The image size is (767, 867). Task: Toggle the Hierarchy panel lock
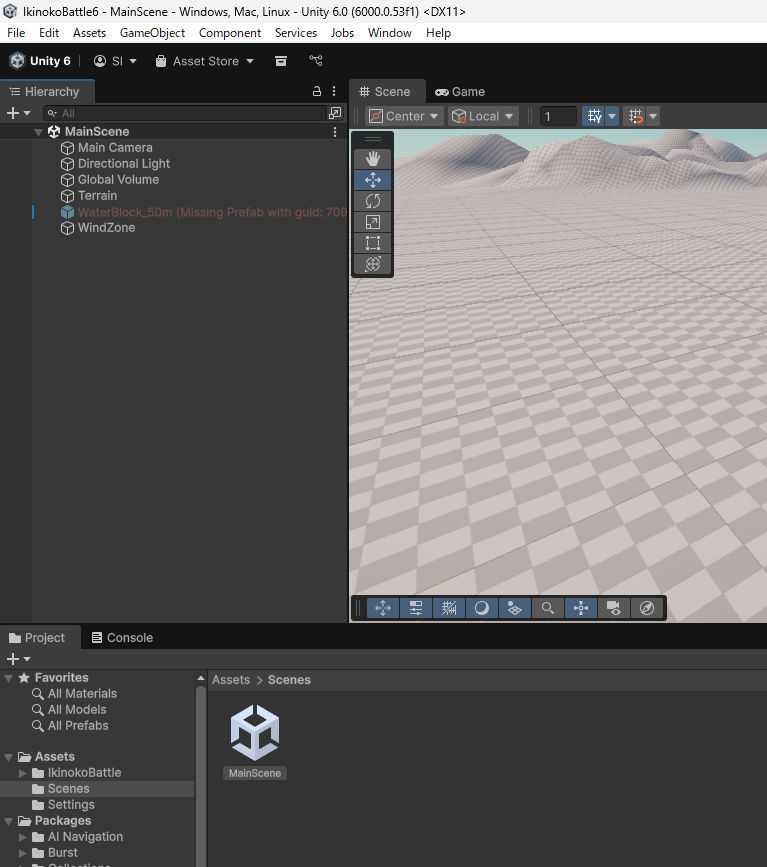point(318,91)
